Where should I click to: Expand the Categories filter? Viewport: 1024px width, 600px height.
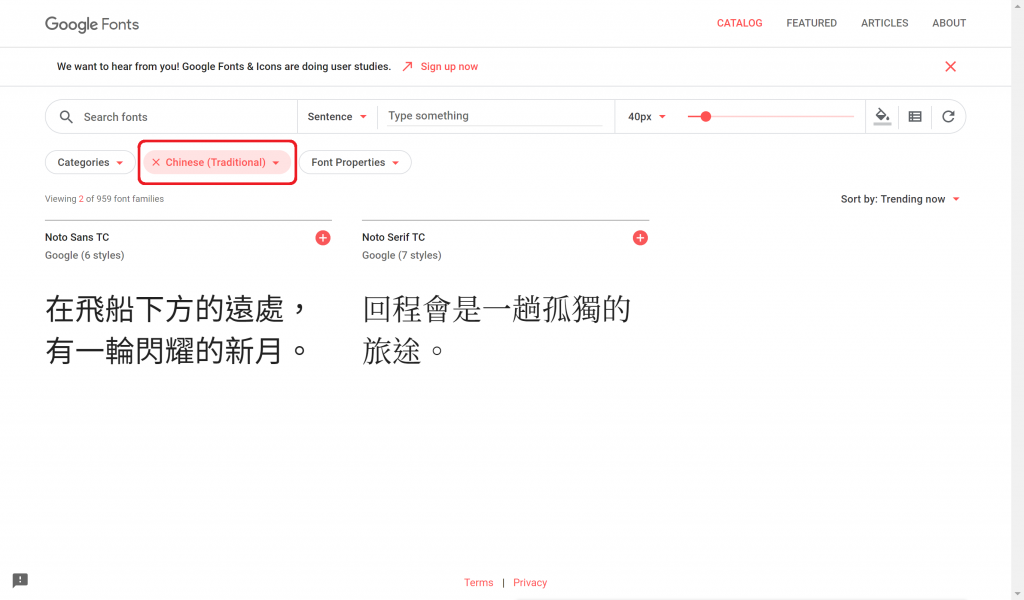(90, 162)
